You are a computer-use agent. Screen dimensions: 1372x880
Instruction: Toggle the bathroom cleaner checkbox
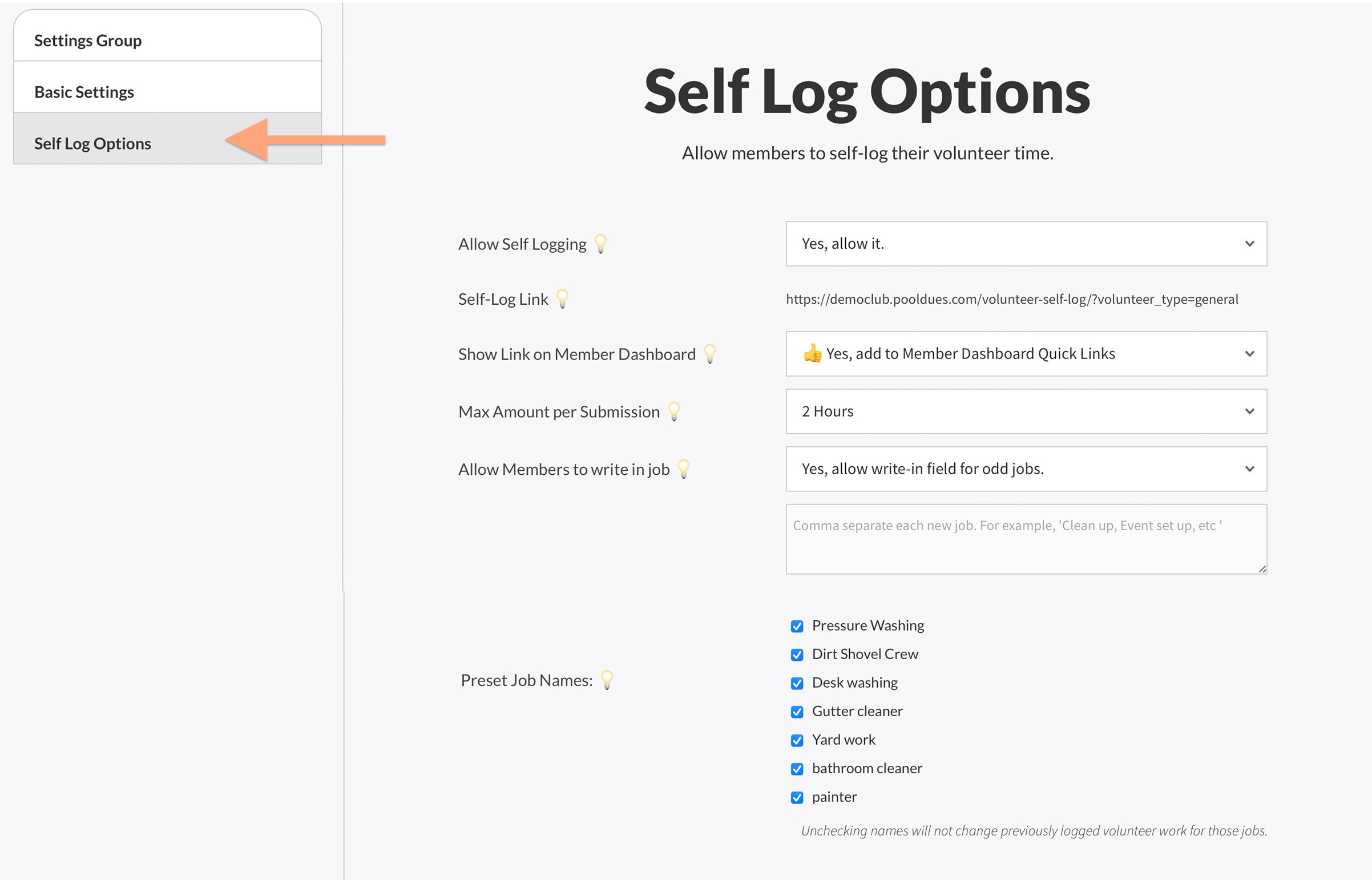(797, 769)
